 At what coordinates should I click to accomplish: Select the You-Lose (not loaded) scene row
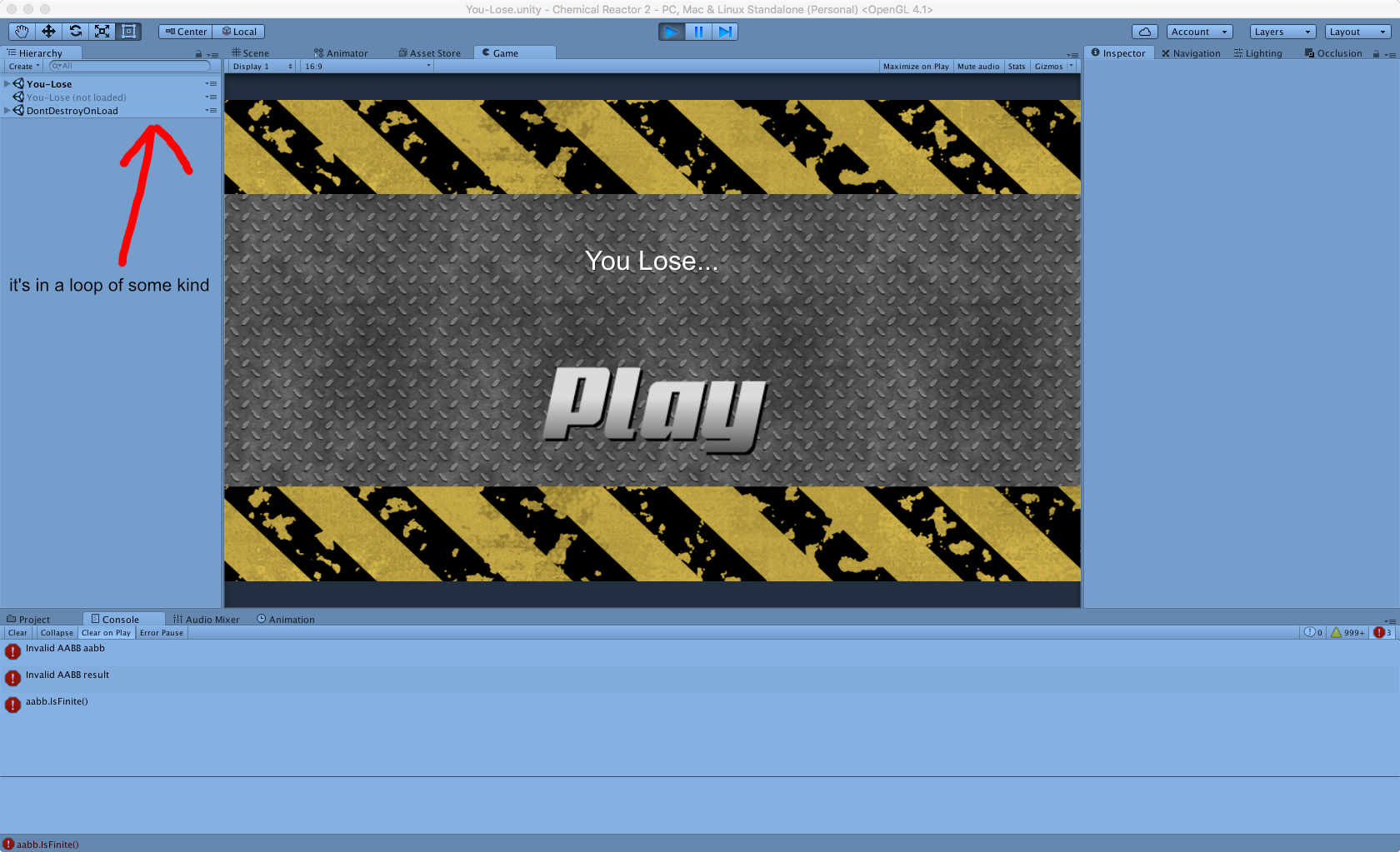click(x=110, y=97)
